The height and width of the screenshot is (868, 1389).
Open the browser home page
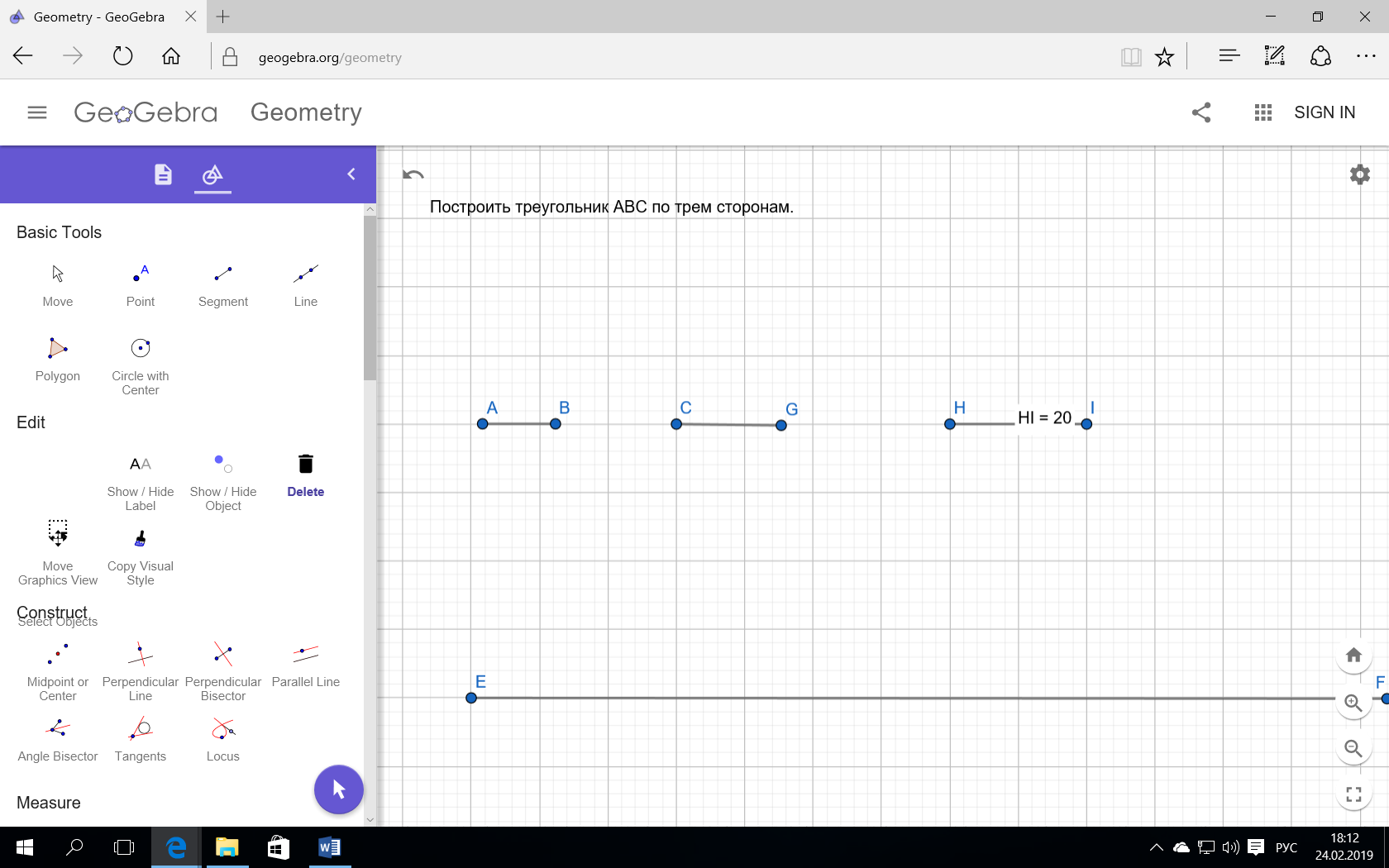click(x=171, y=56)
